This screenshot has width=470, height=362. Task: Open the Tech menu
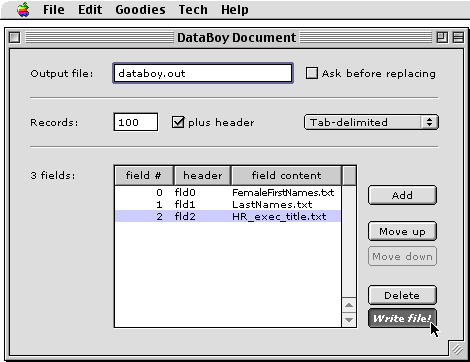(193, 10)
